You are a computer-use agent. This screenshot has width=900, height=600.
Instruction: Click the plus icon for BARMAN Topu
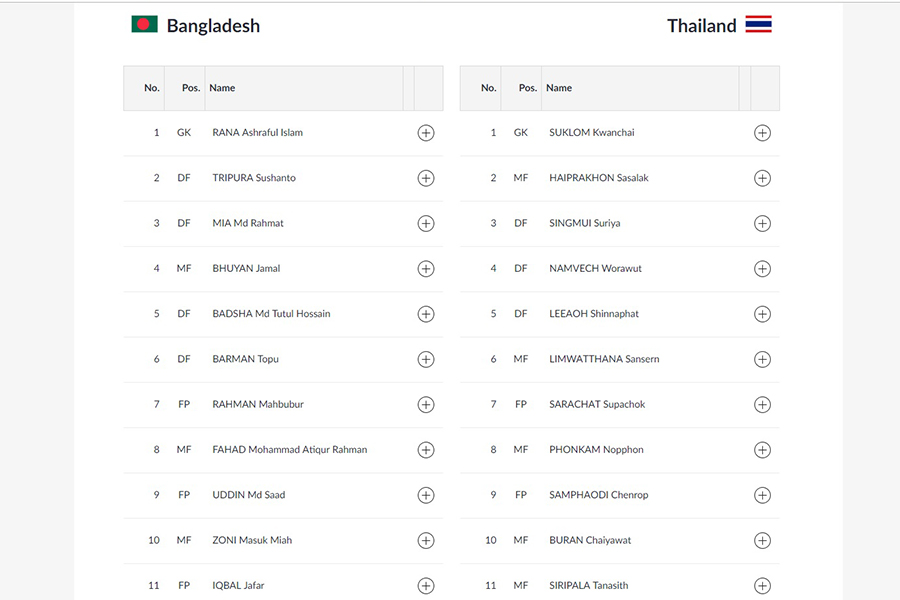(x=425, y=359)
